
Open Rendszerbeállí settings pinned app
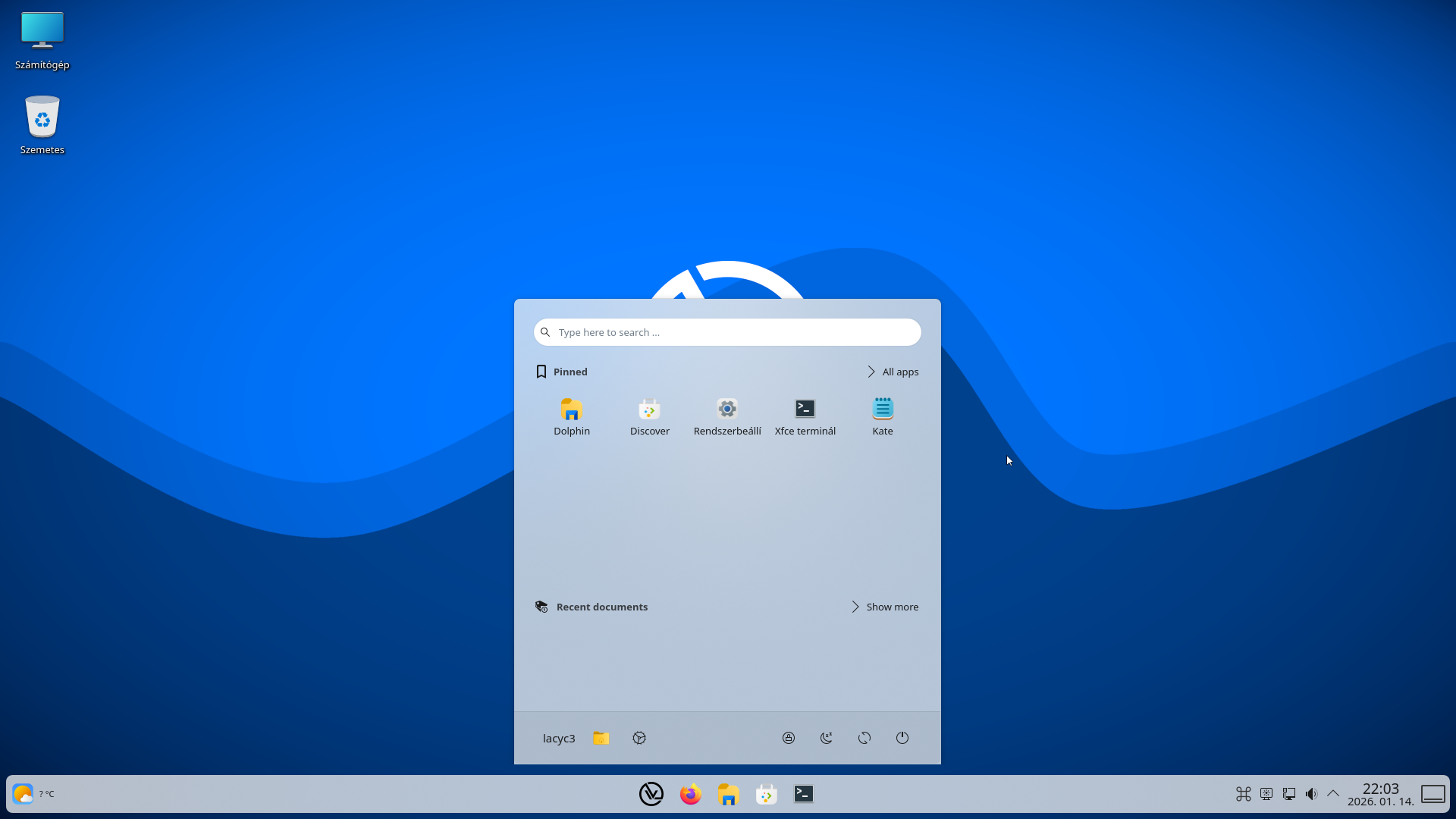click(x=726, y=416)
